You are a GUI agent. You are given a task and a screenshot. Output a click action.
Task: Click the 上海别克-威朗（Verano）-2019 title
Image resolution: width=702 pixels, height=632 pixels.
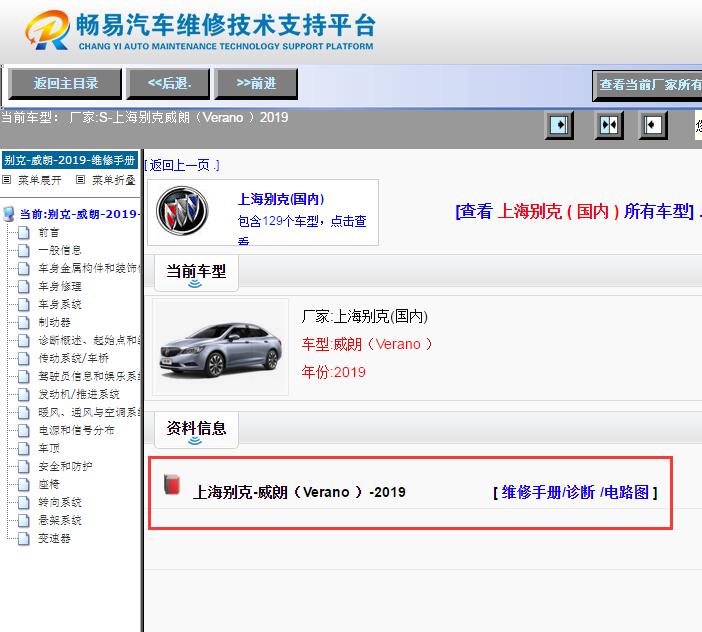point(299,492)
